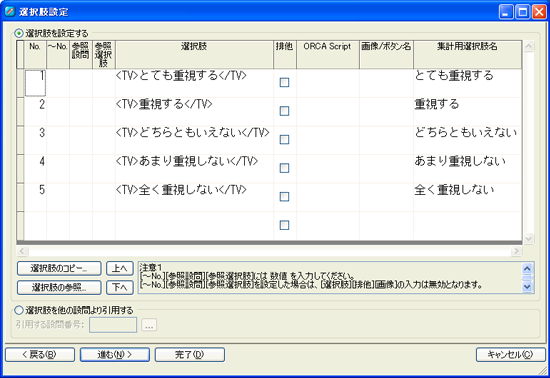Viewport: 550px width, 378px height.
Task: Click the ORCA Script column header
Action: click(x=328, y=55)
